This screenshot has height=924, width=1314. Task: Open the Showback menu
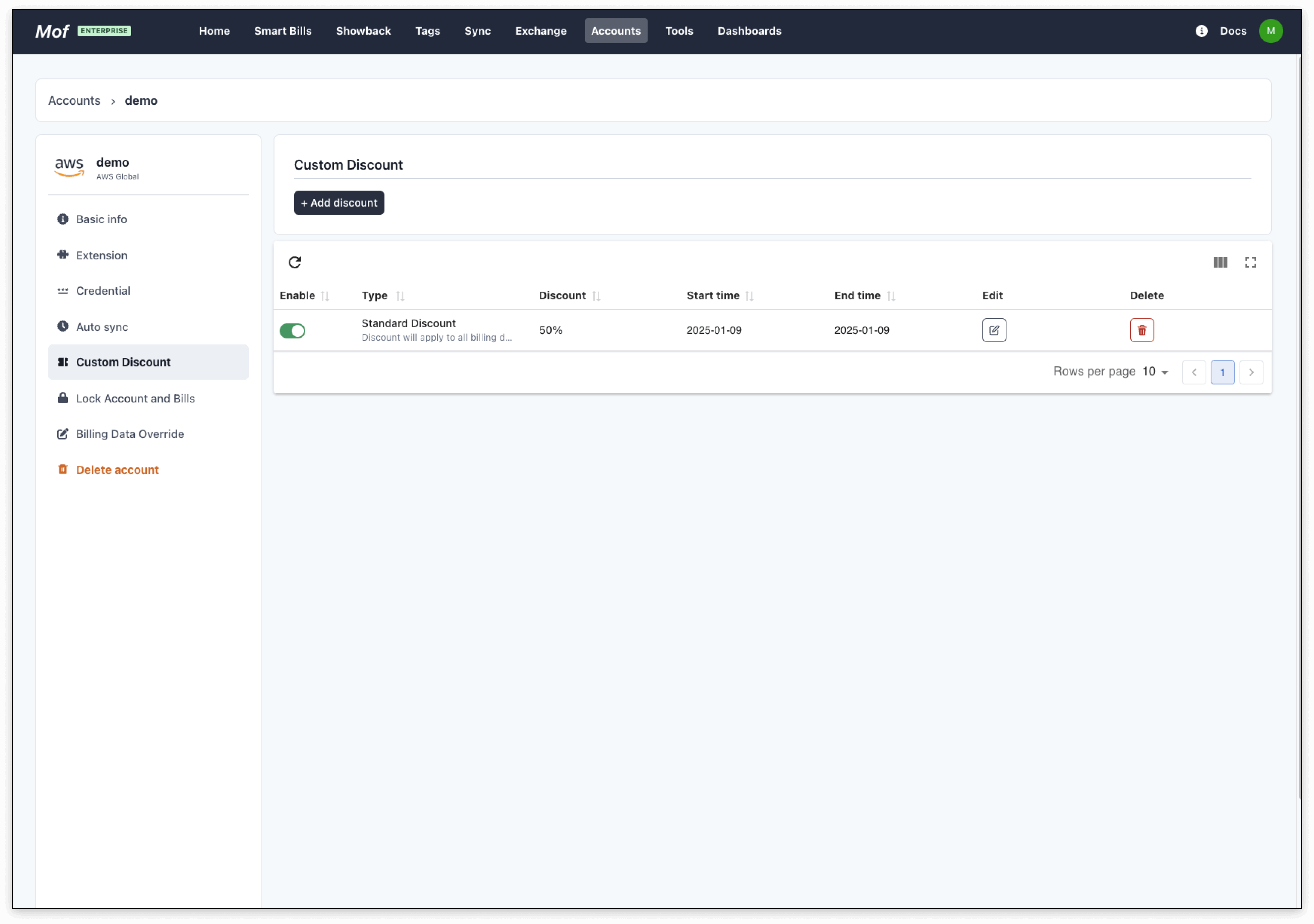point(363,31)
